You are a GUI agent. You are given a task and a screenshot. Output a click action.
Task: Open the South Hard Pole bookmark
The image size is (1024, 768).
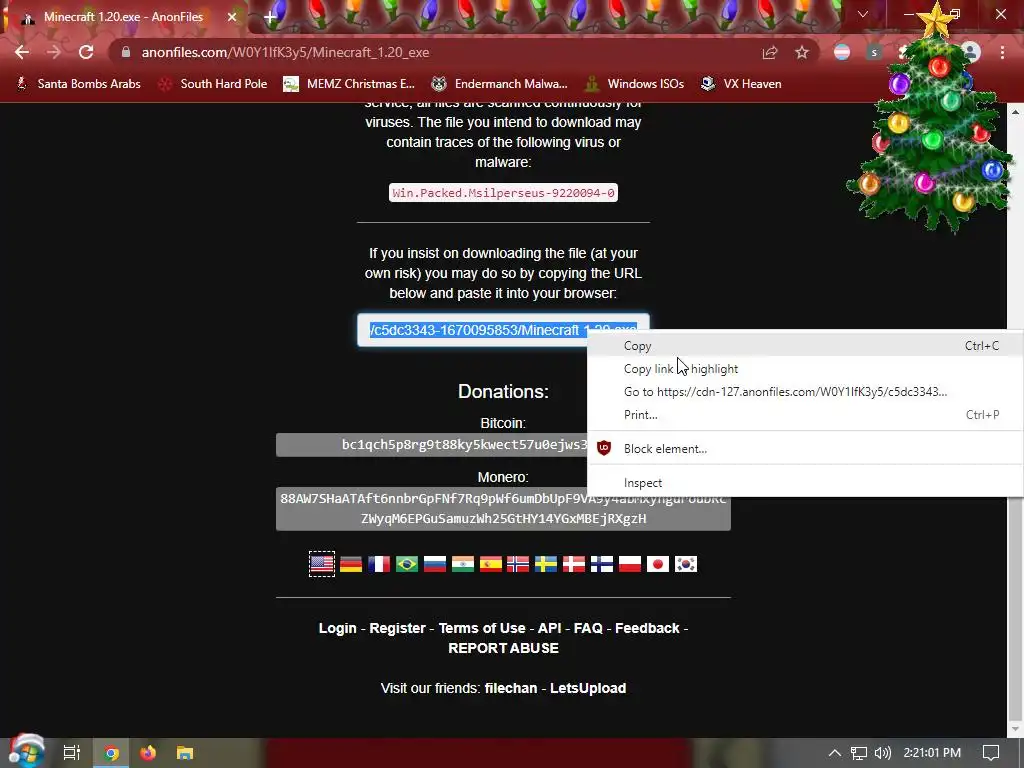(x=213, y=84)
